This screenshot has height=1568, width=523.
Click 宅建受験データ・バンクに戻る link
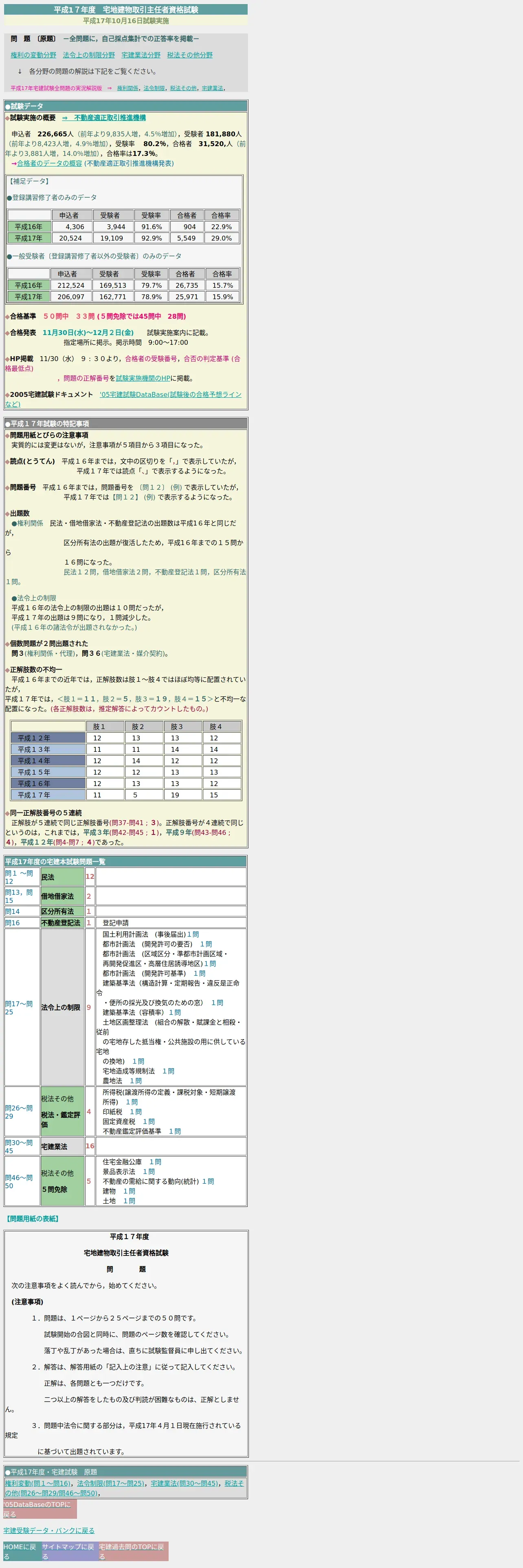point(49,1530)
